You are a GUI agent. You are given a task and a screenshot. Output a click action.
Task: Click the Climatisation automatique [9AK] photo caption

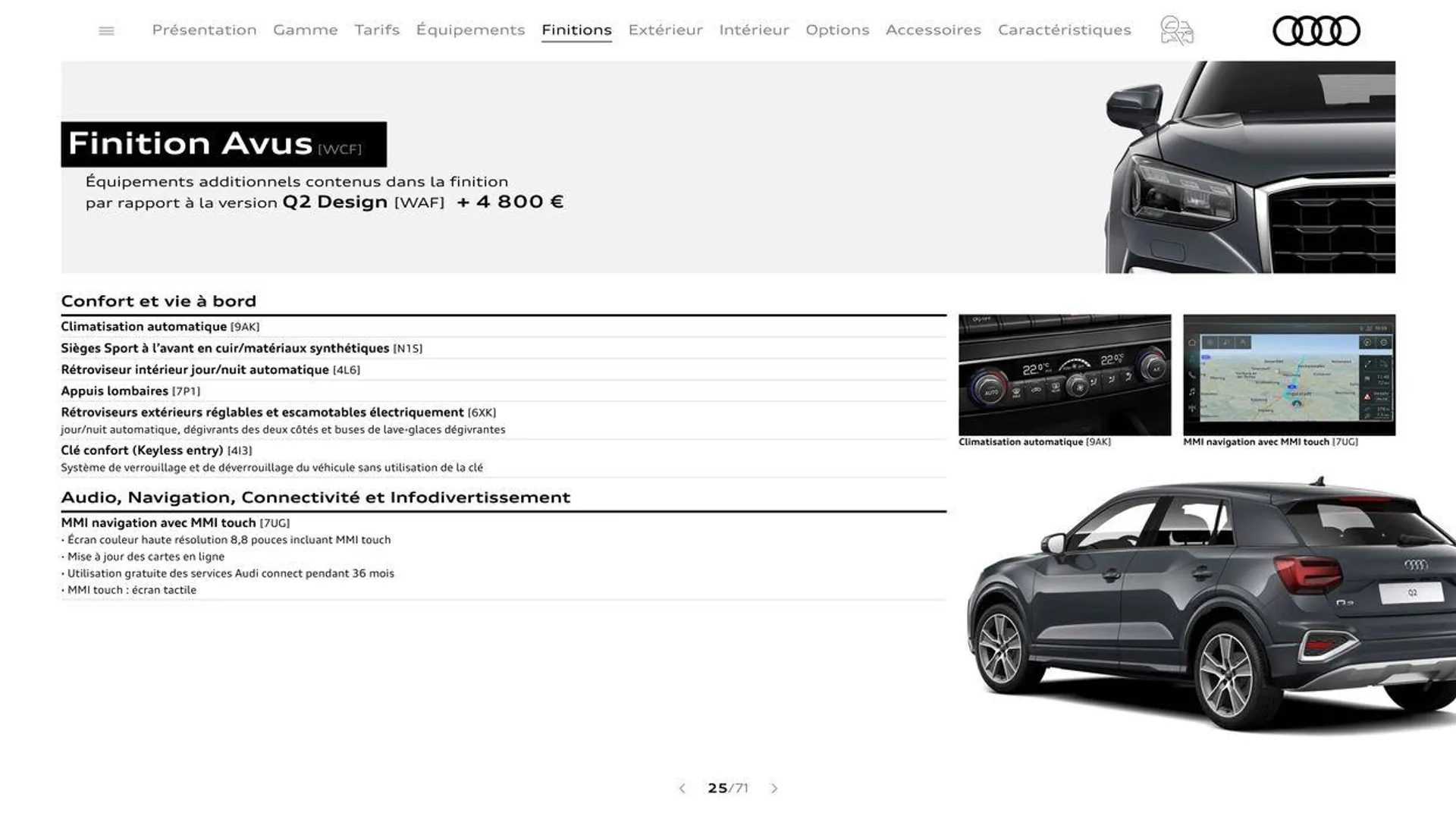pos(1034,442)
